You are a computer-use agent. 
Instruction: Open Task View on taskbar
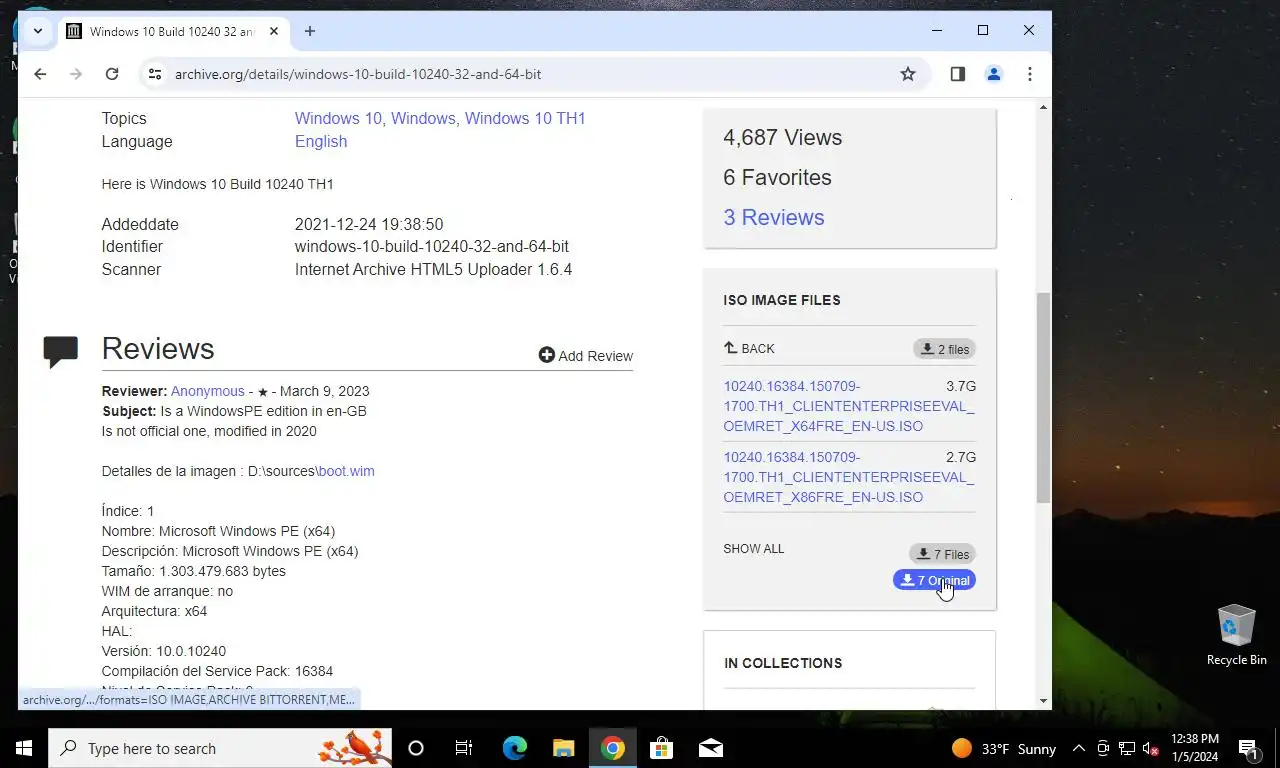point(464,748)
